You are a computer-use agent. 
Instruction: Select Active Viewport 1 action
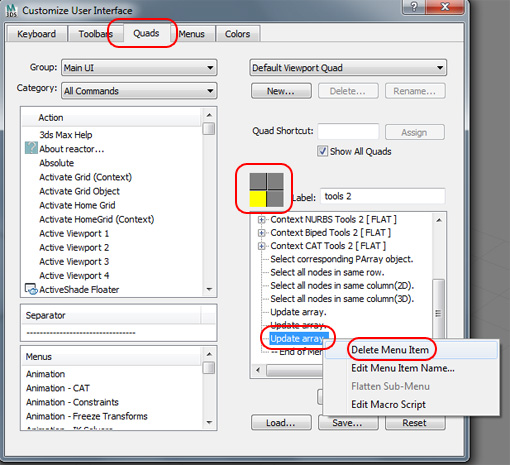(74, 234)
